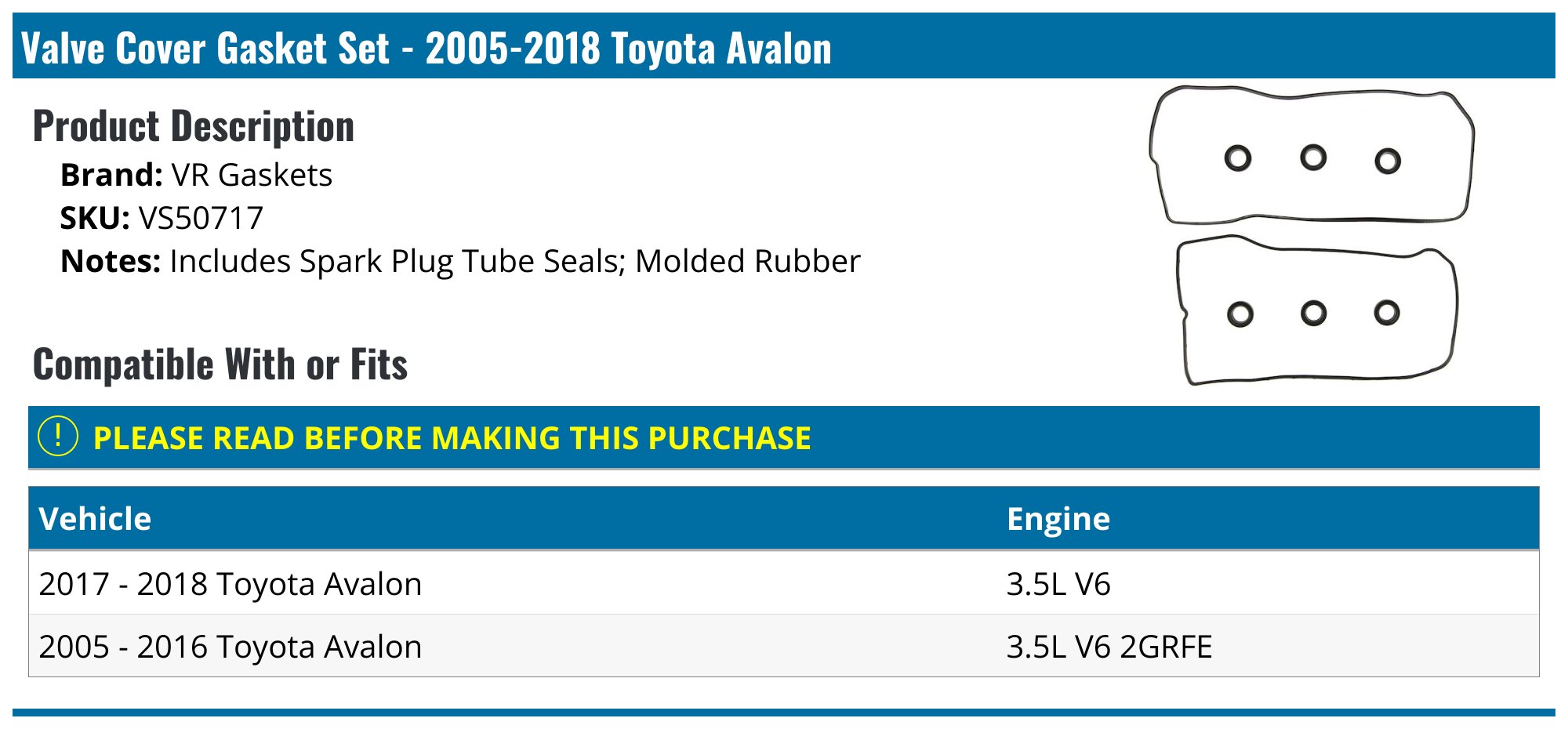This screenshot has height=729, width=1568.
Task: Click the left tube seal on the lower gasket
Action: pyautogui.click(x=1240, y=315)
